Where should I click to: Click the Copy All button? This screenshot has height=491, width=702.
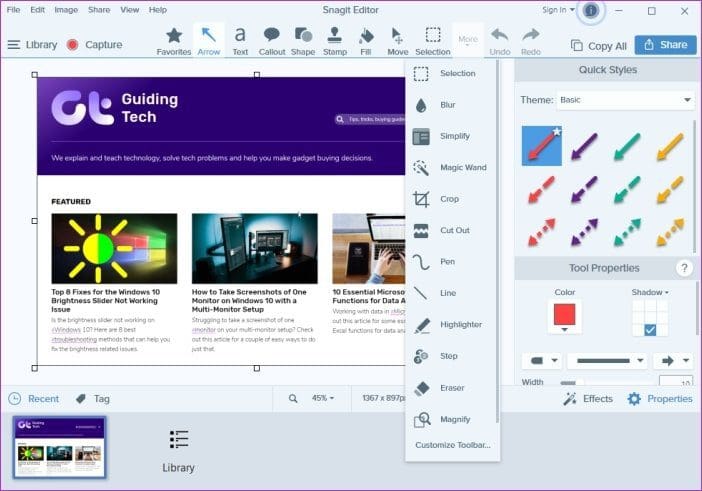pyautogui.click(x=599, y=46)
